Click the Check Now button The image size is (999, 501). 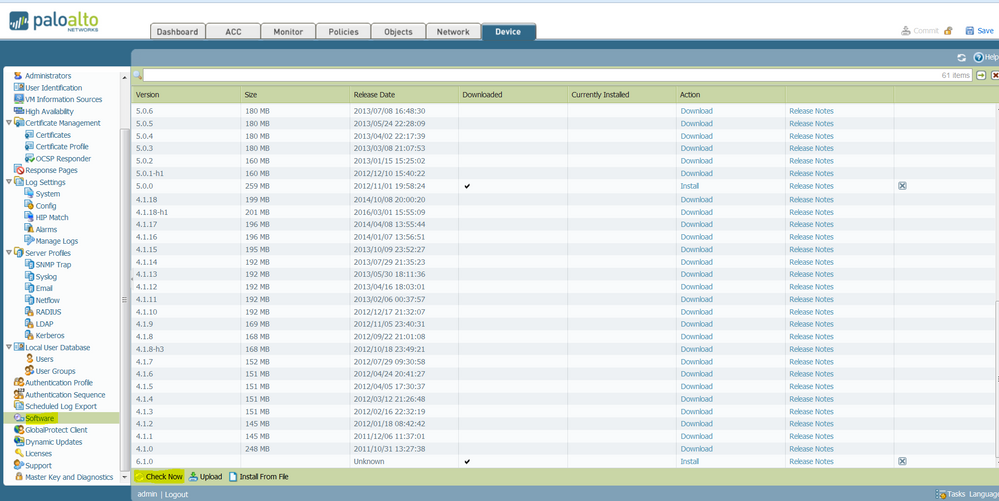point(159,477)
